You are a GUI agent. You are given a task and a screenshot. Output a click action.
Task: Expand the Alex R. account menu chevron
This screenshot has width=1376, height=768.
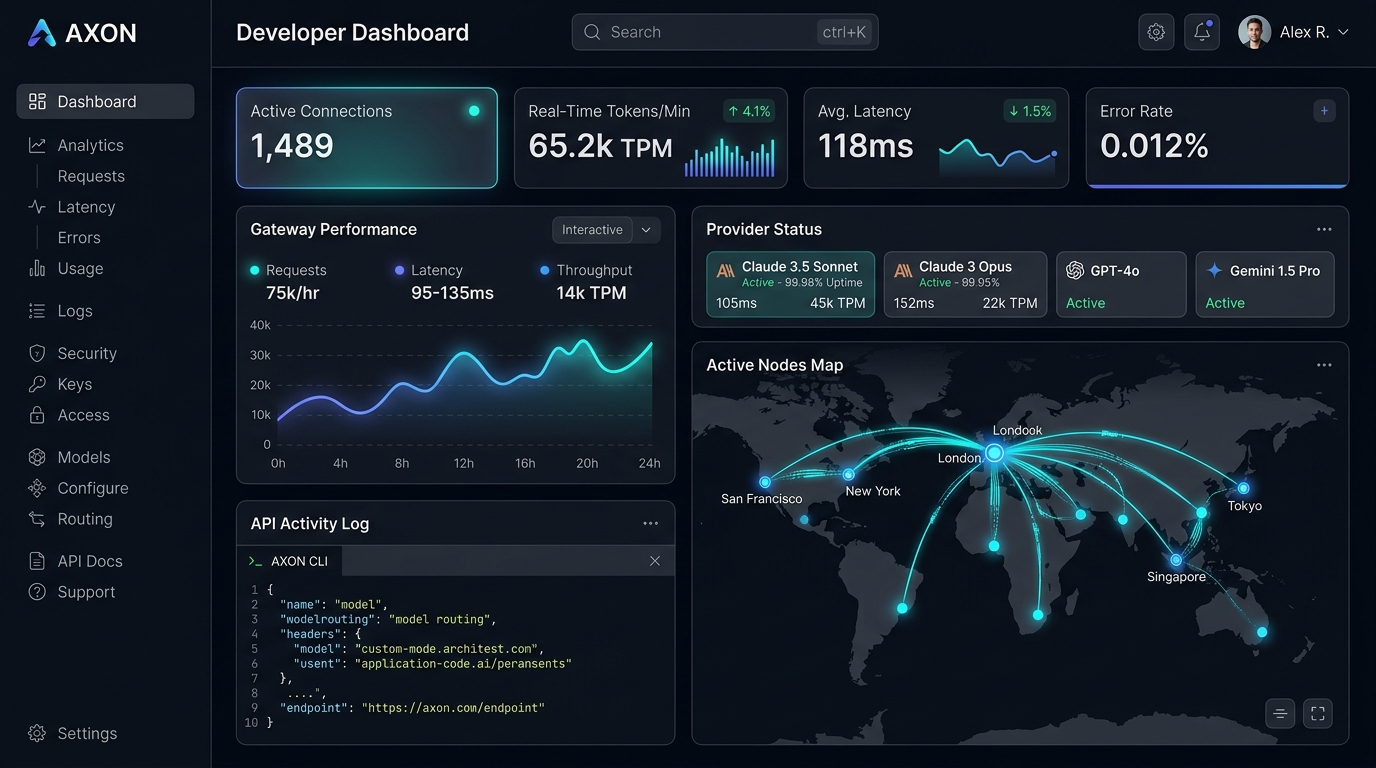pyautogui.click(x=1343, y=32)
